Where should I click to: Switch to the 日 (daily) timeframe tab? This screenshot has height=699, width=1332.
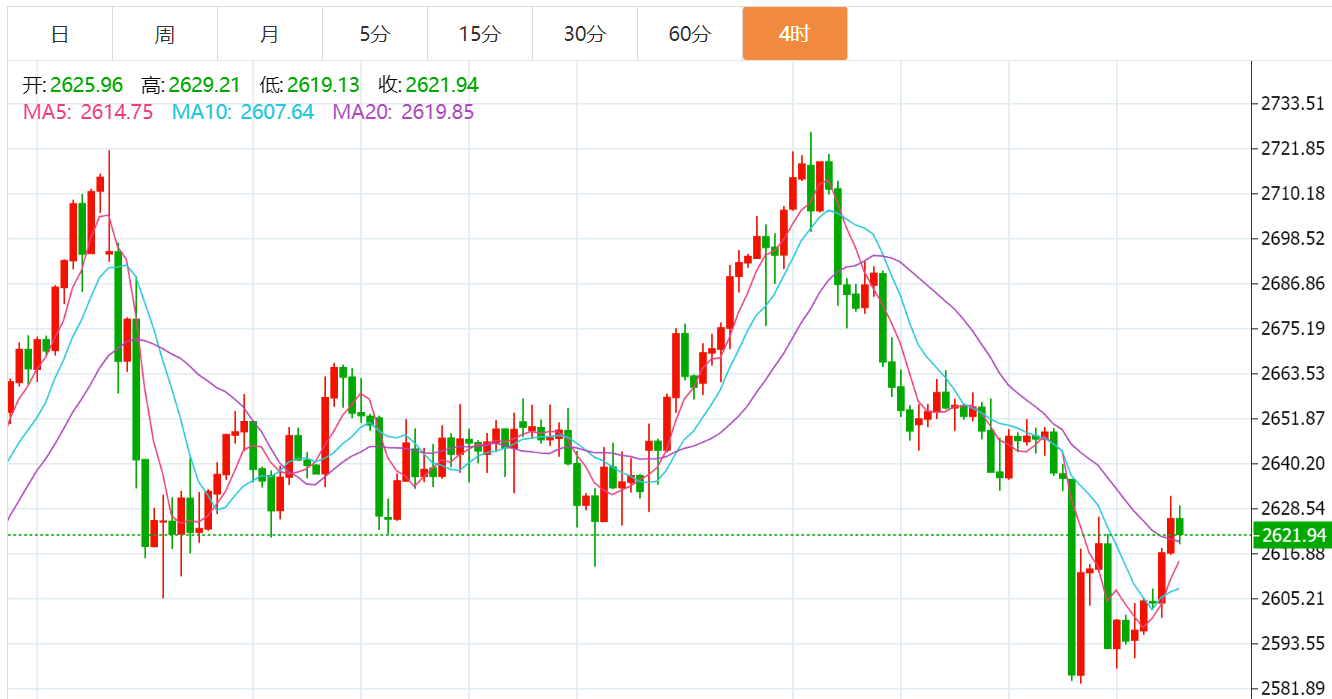[60, 34]
